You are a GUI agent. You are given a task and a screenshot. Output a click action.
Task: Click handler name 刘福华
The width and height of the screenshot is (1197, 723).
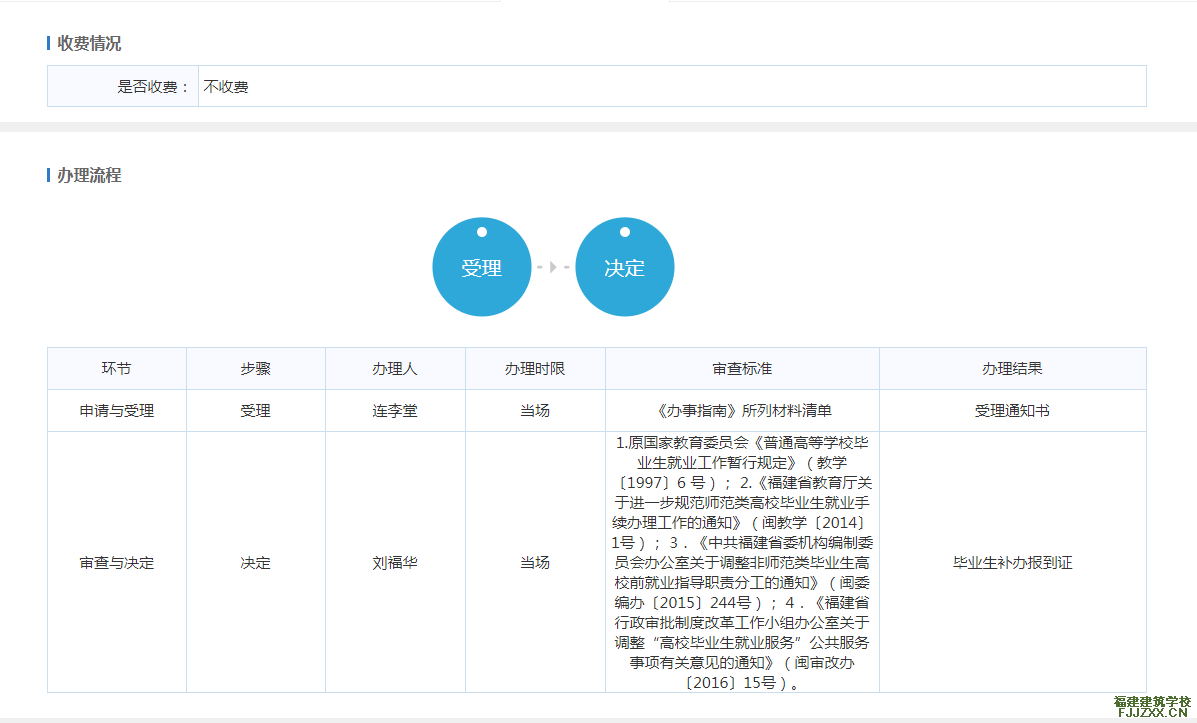click(394, 563)
